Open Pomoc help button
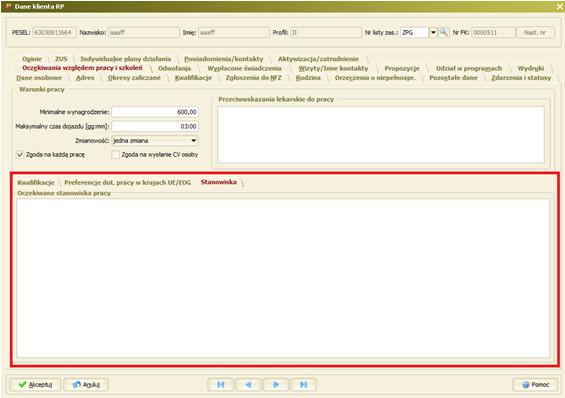The height and width of the screenshot is (398, 565). (x=535, y=385)
